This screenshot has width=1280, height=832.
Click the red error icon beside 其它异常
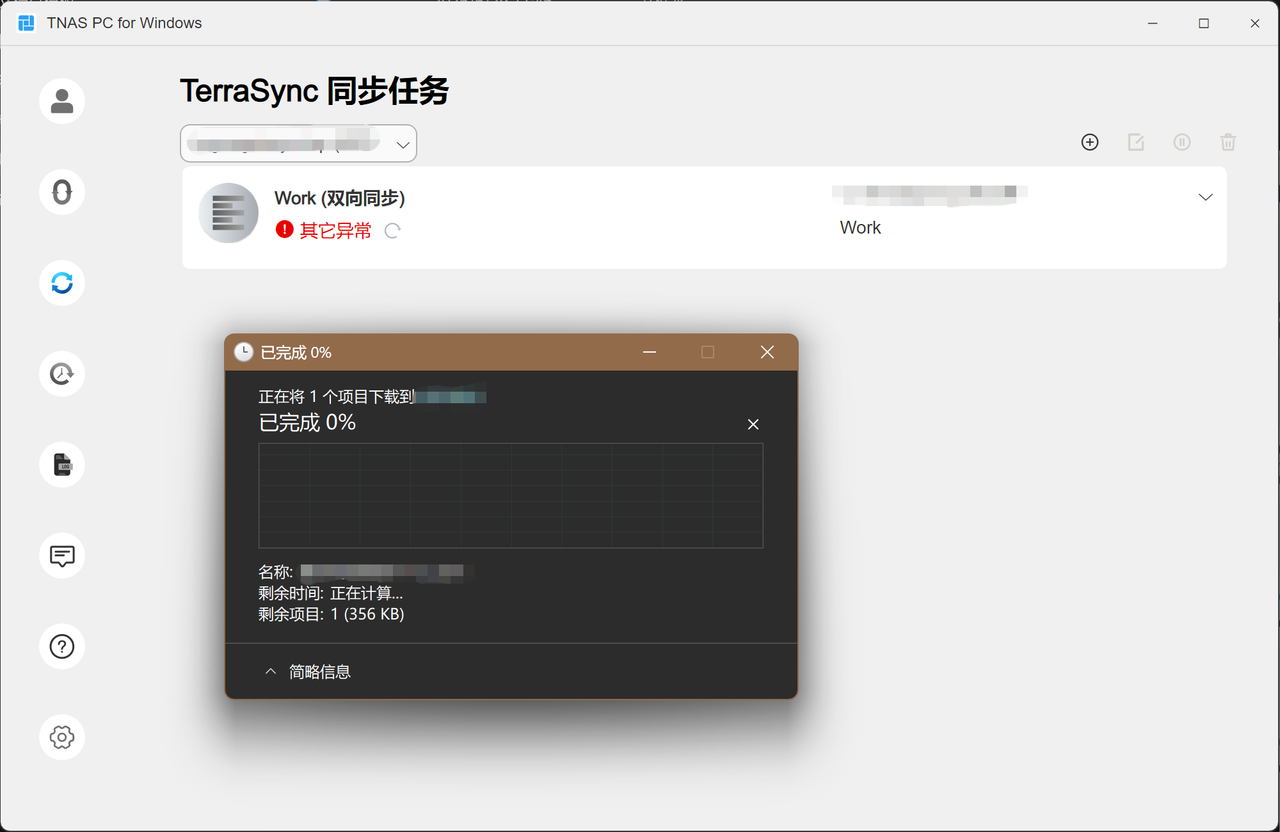(284, 230)
